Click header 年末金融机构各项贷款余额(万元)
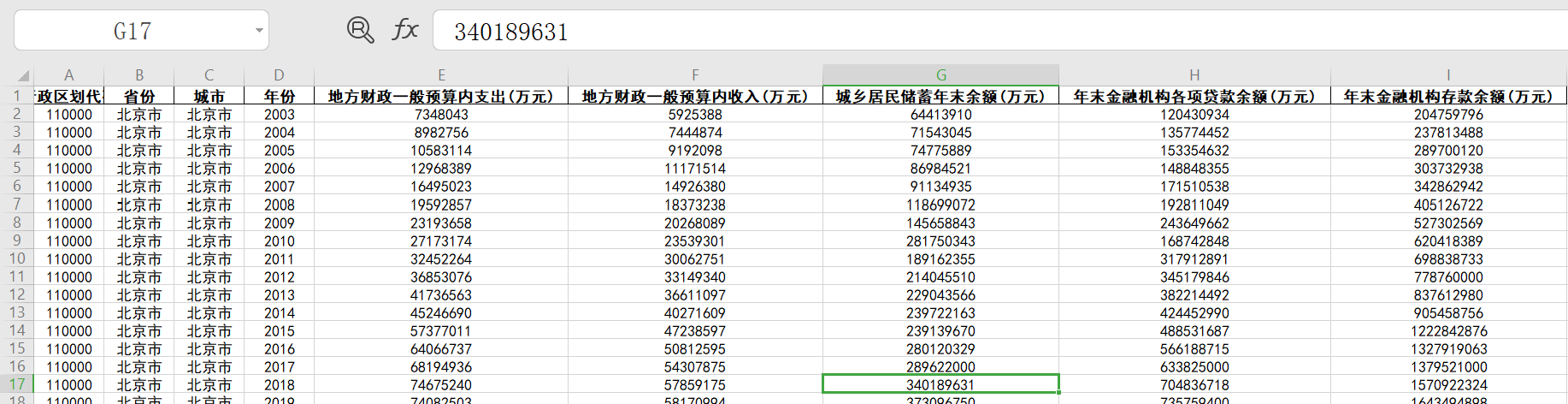The height and width of the screenshot is (404, 1568). pos(1194,96)
